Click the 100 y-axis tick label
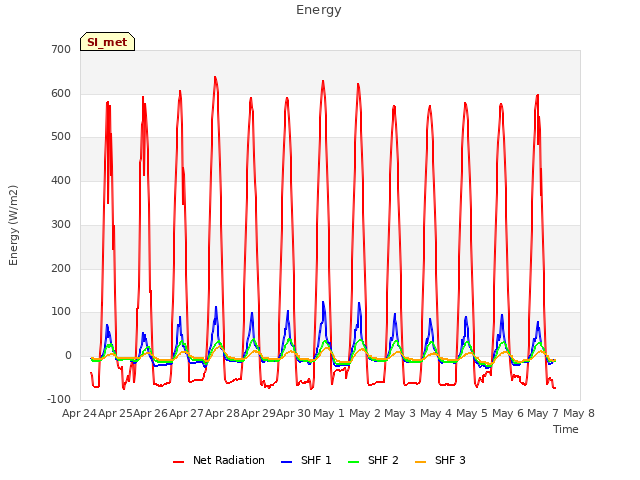Viewport: 640px width, 480px height. 61,312
